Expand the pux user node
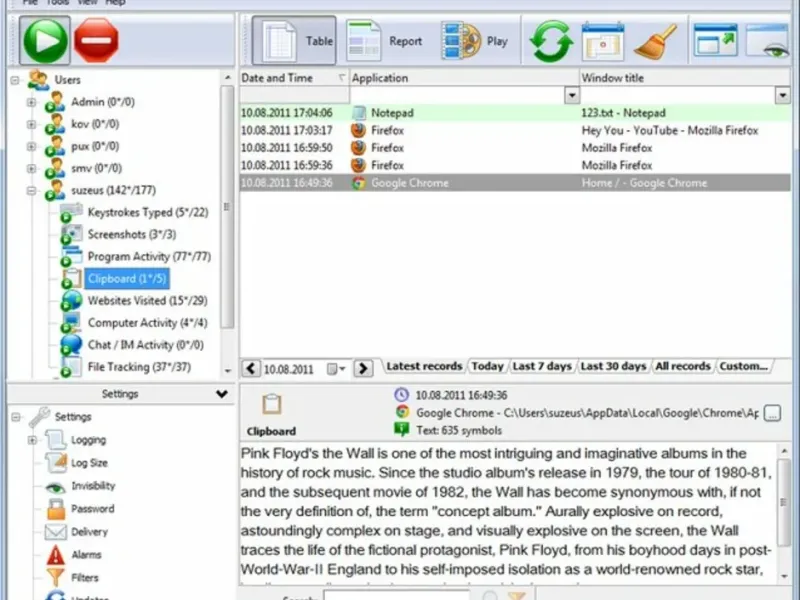Screen dimensions: 800x600 tap(32, 146)
